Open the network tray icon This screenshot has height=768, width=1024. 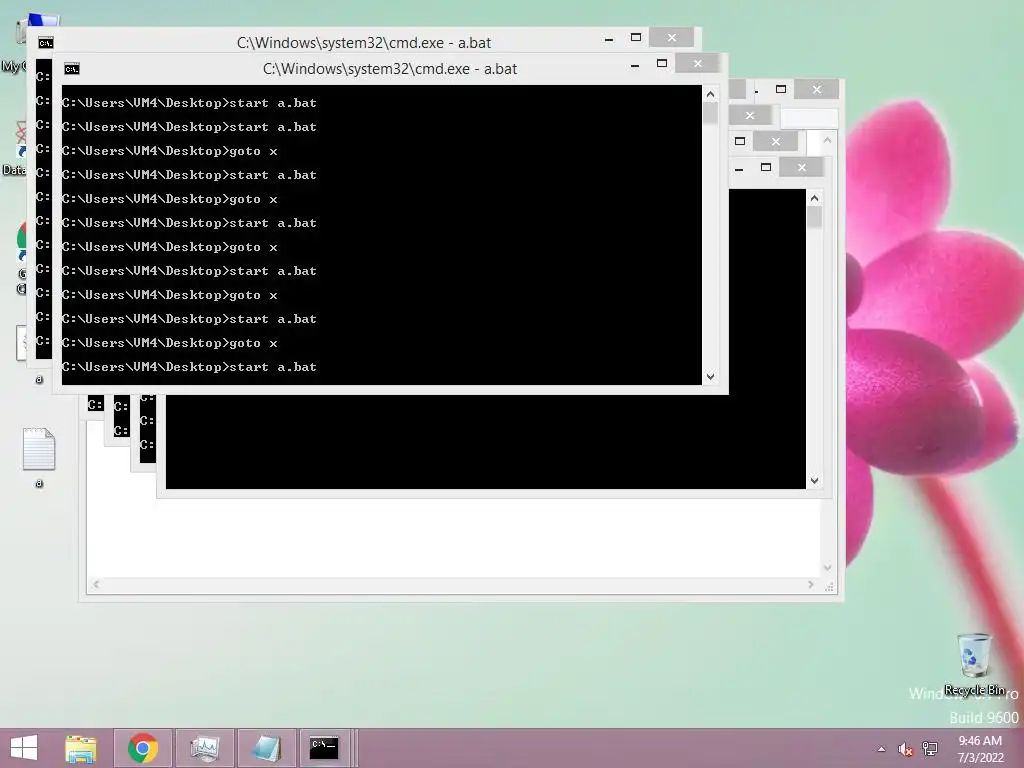tap(930, 749)
